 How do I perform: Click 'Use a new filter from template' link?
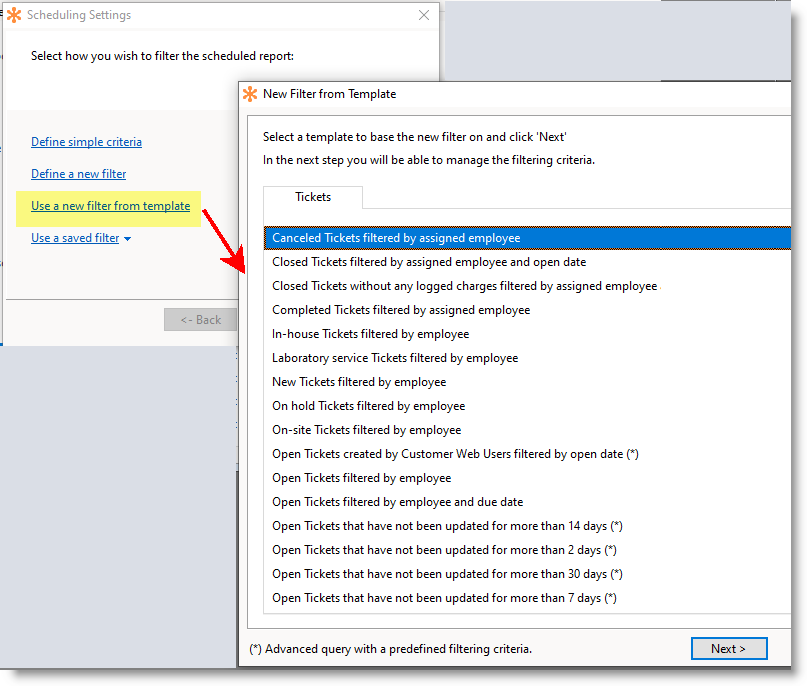pyautogui.click(x=110, y=206)
